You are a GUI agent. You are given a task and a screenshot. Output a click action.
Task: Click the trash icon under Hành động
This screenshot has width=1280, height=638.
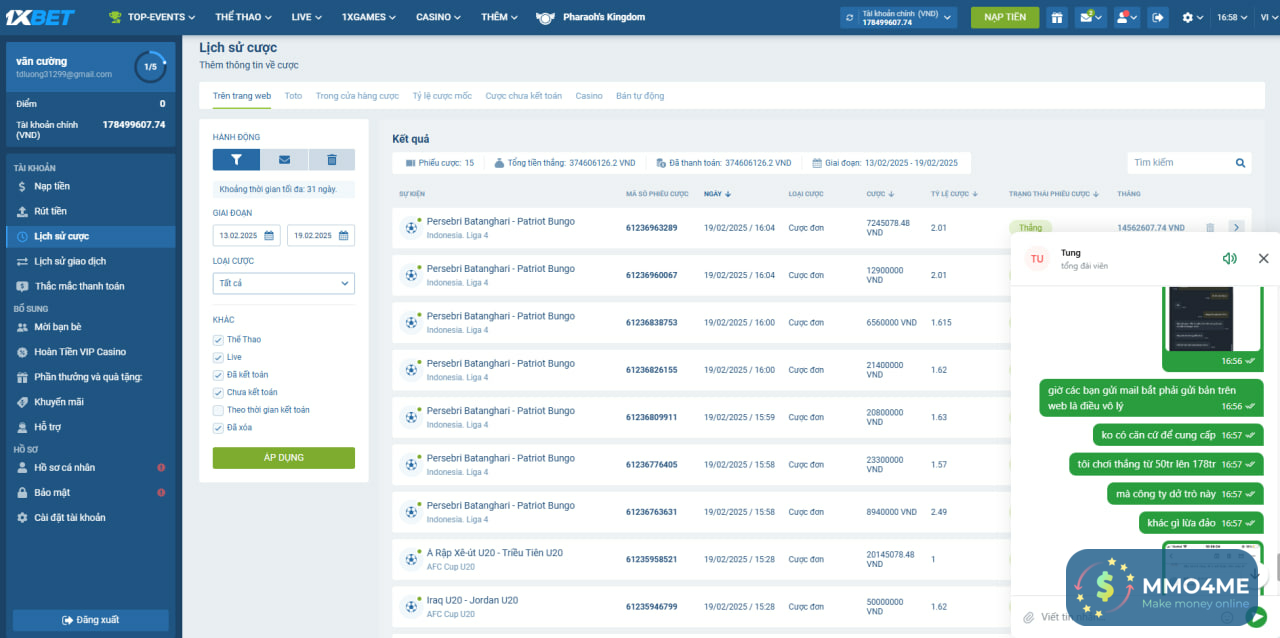(331, 159)
